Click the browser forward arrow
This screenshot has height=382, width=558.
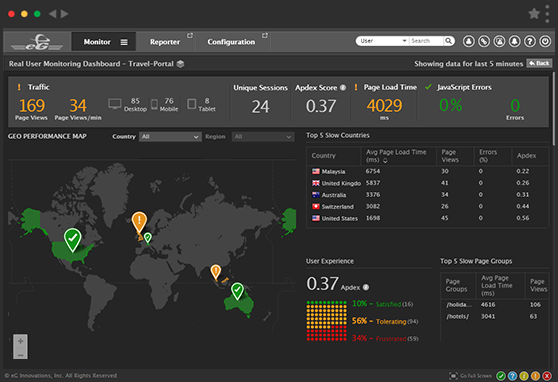tap(64, 14)
